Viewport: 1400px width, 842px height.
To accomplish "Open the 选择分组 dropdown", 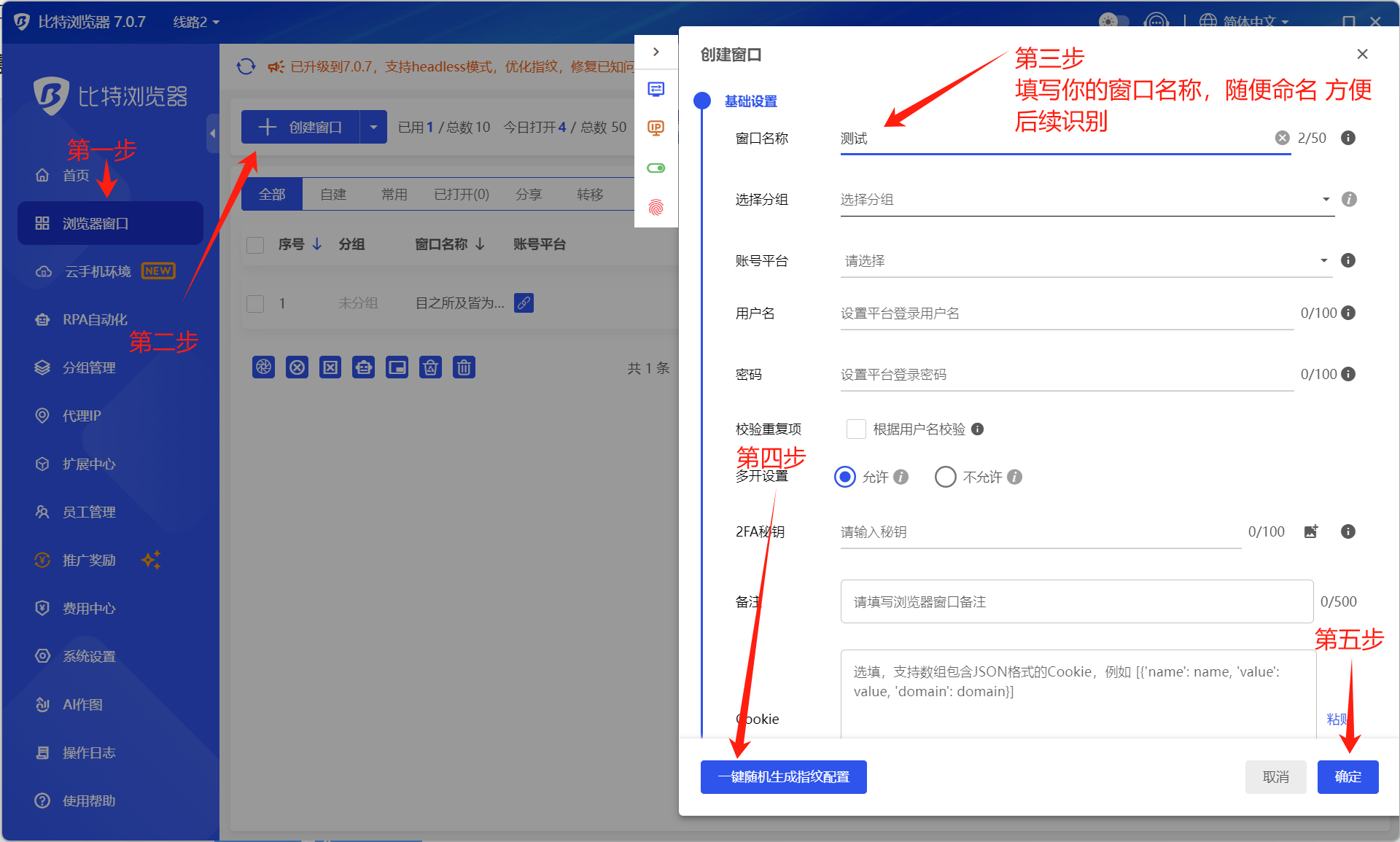I will 1086,199.
